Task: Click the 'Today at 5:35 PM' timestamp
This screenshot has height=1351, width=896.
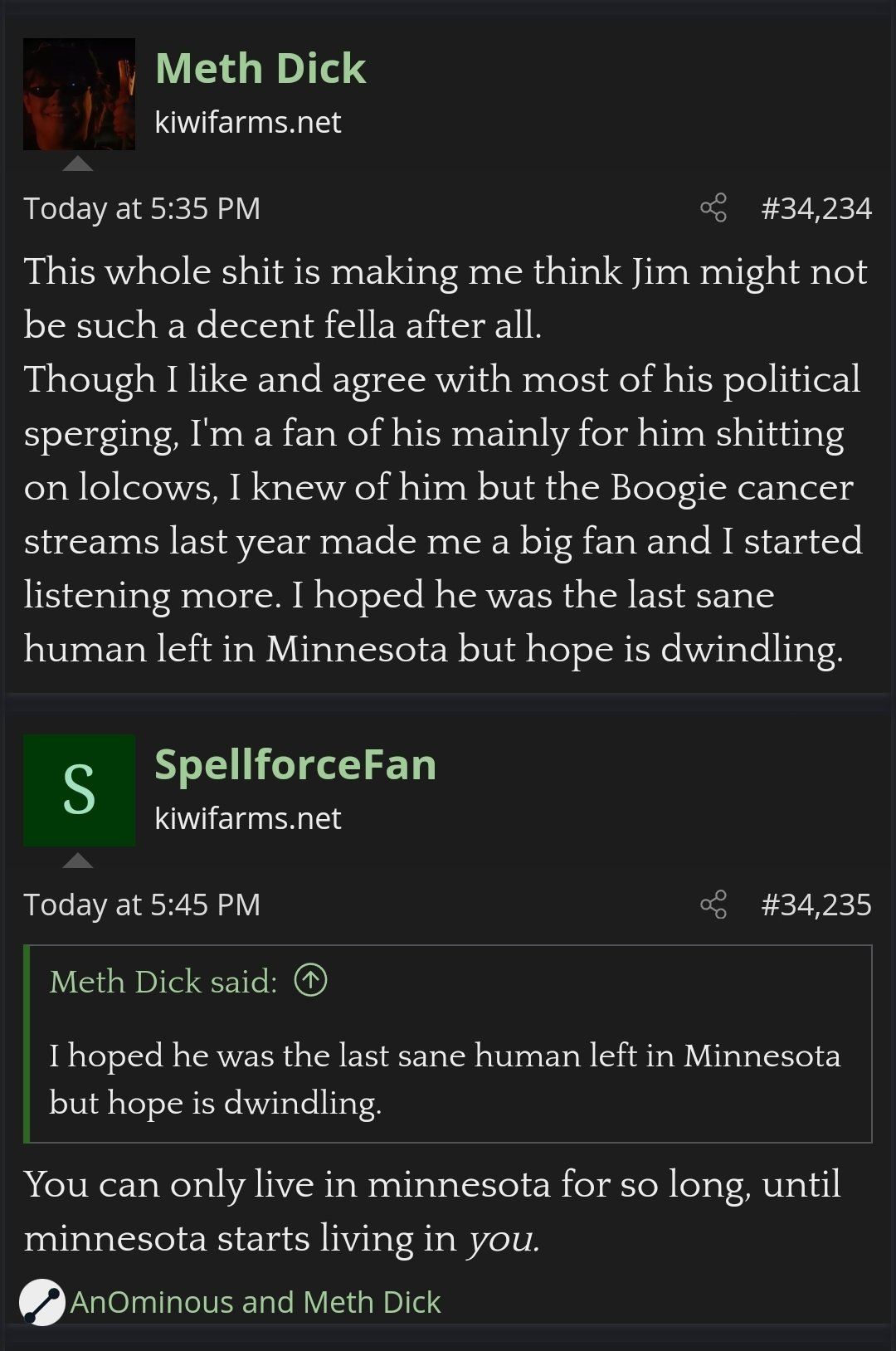Action: pyautogui.click(x=142, y=208)
